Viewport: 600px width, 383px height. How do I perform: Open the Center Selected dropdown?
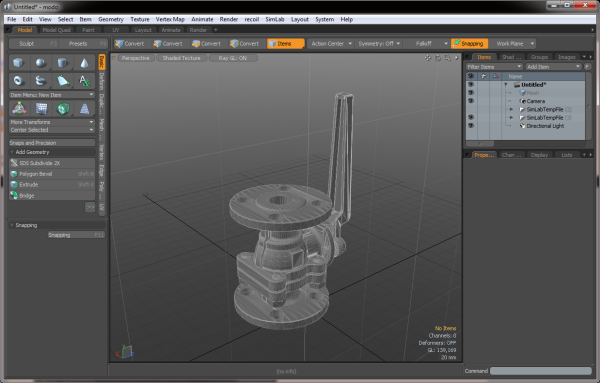pyautogui.click(x=52, y=130)
